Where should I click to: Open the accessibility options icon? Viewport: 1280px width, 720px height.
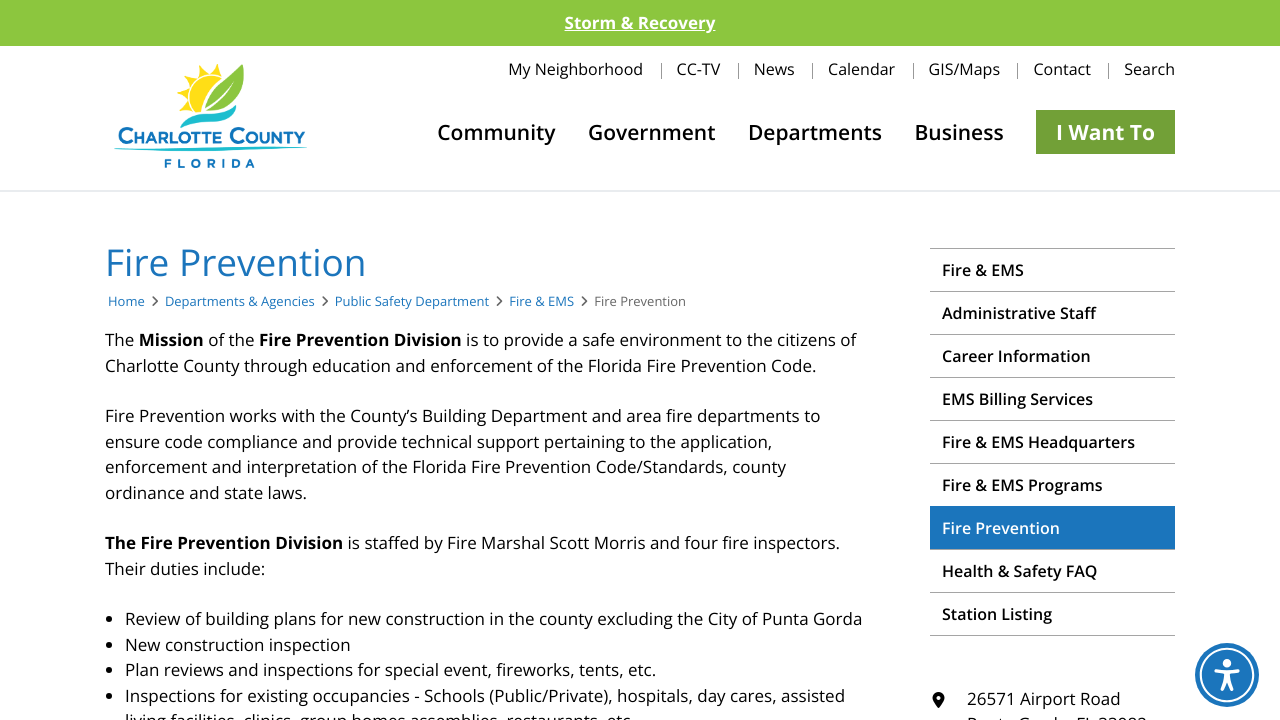click(x=1227, y=675)
